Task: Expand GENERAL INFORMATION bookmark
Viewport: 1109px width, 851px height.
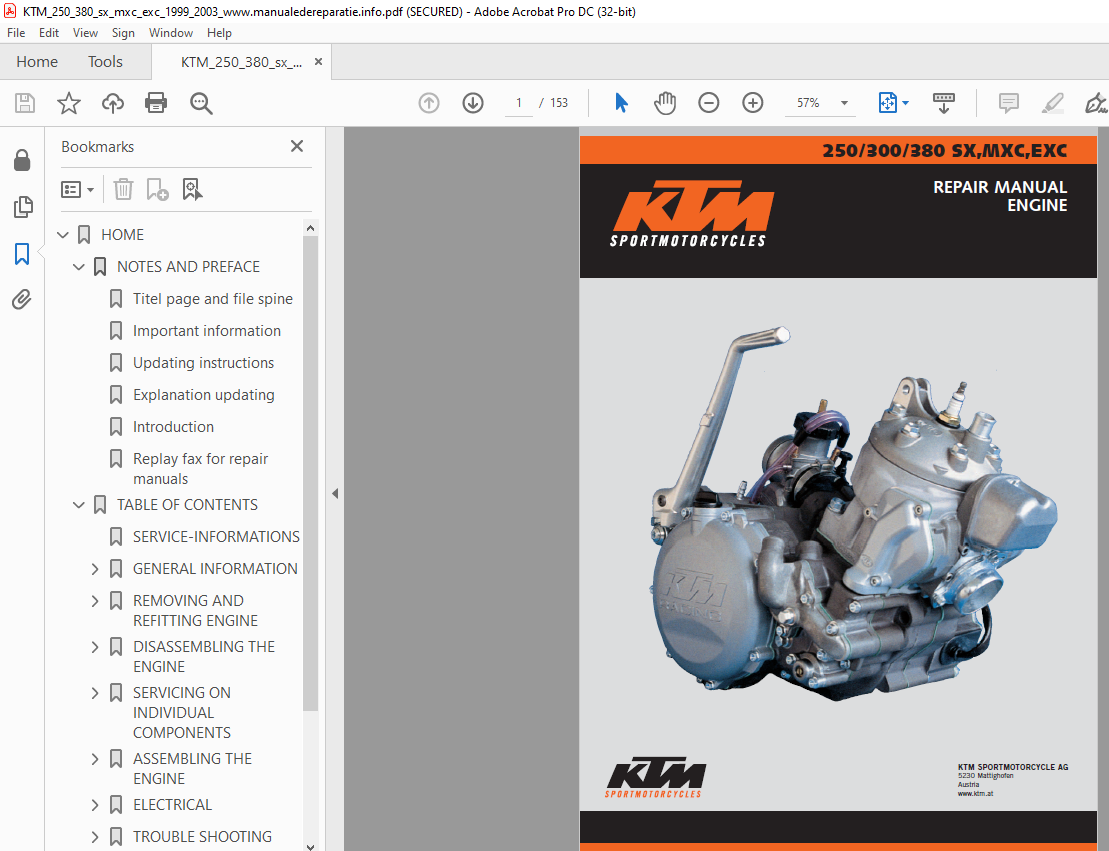Action: tap(95, 569)
